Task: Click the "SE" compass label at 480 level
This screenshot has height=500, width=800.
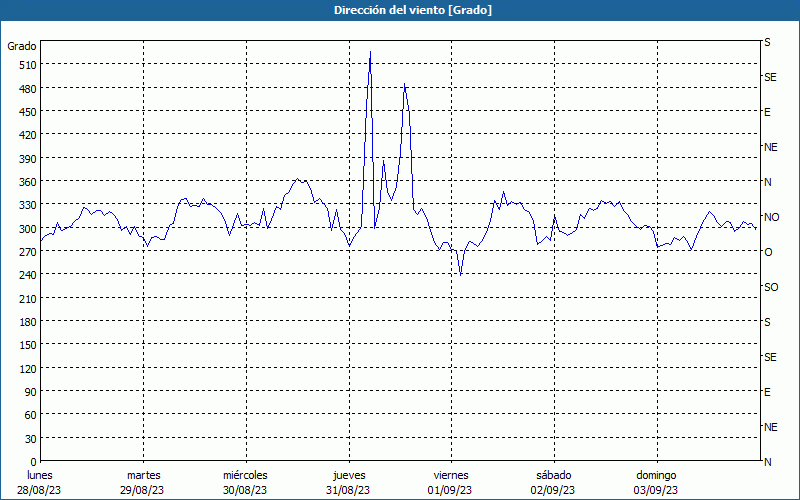Action: pos(770,77)
